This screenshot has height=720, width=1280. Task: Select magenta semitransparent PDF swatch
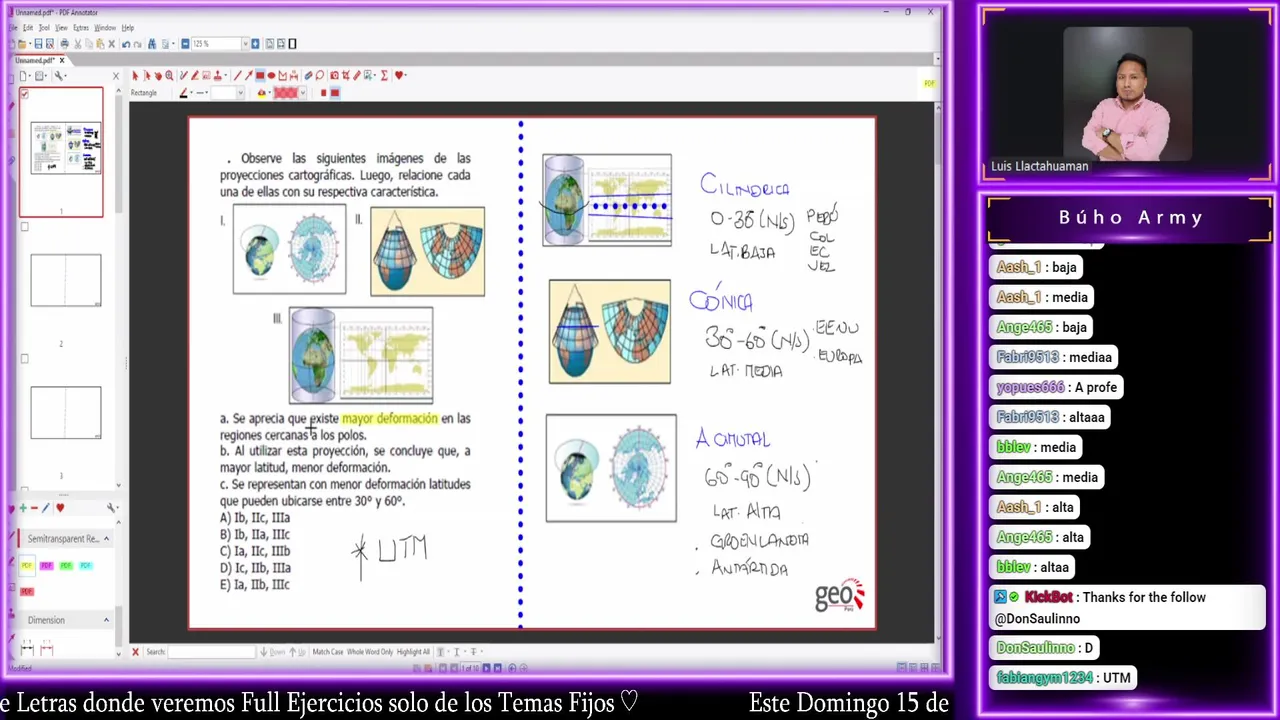pos(46,565)
